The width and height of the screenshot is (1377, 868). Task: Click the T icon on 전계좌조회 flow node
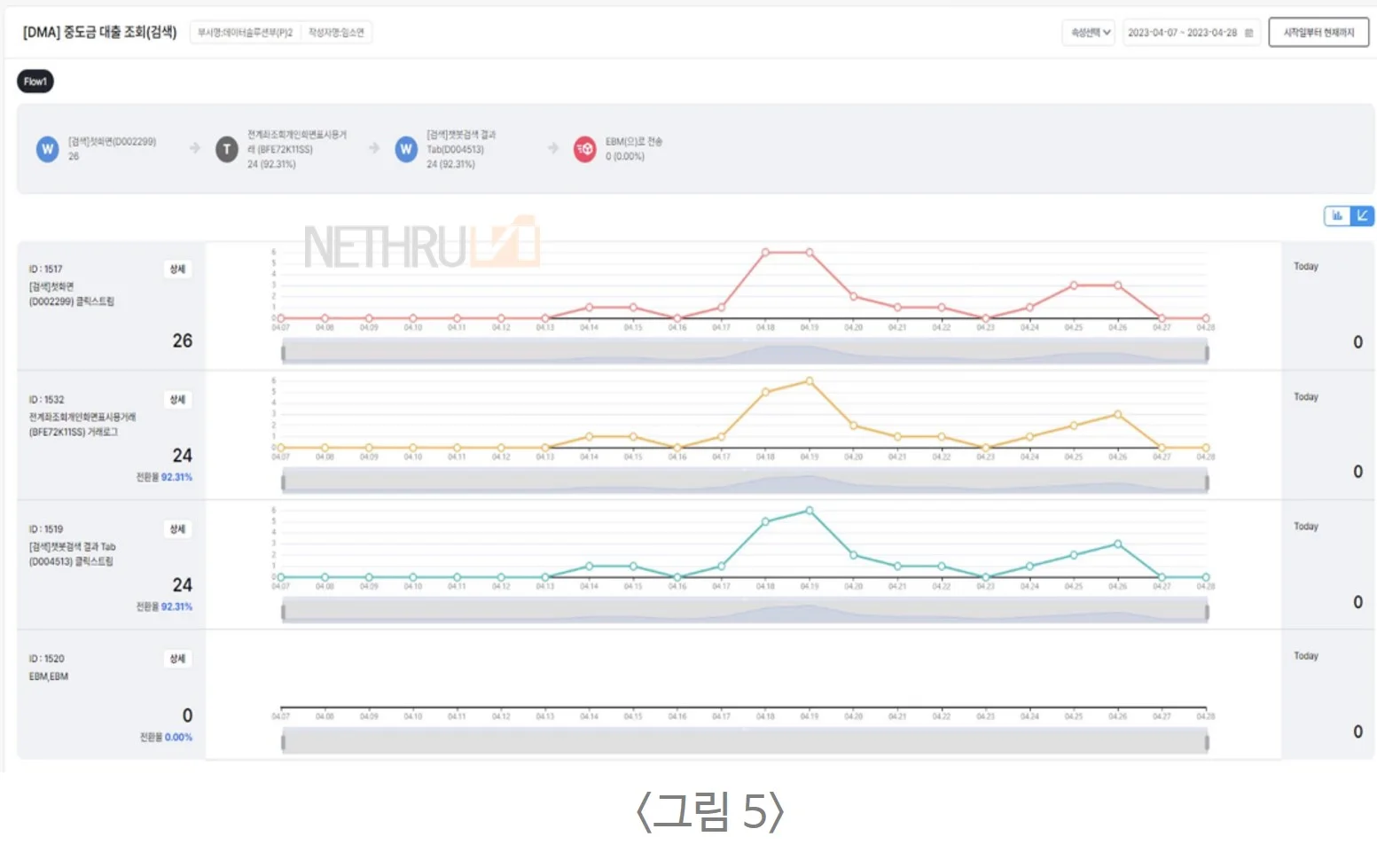coord(226,149)
